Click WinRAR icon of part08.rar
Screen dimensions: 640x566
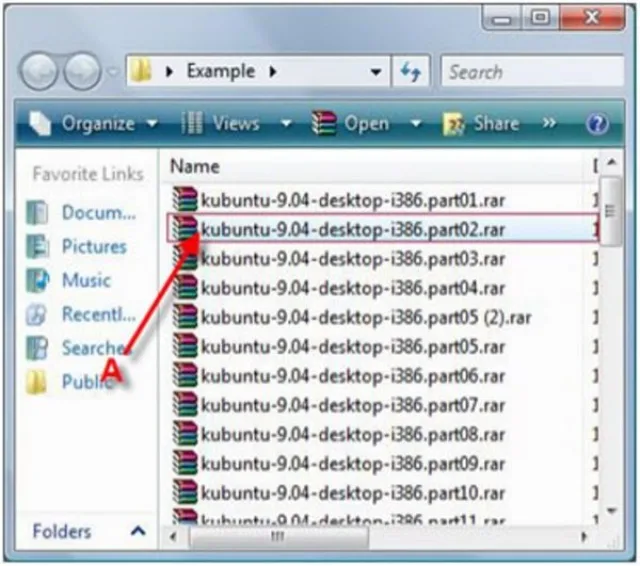point(185,434)
